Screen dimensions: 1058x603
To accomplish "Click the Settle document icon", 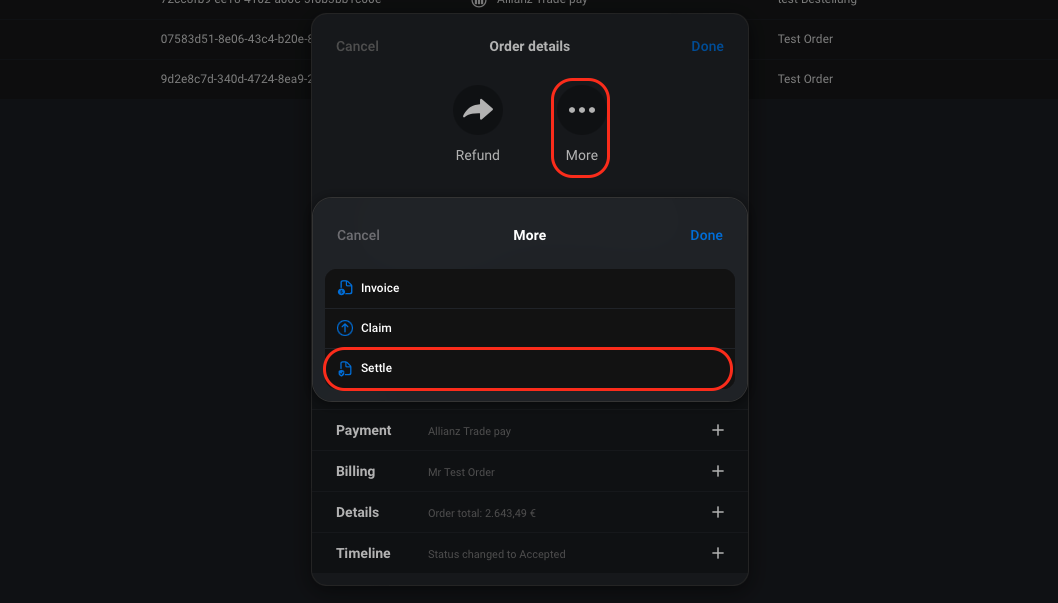I will point(345,368).
